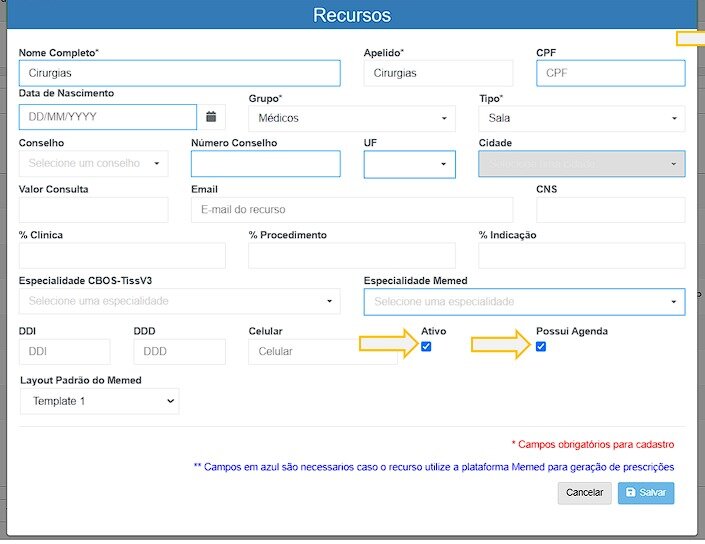Open the UF state dropdown
The image size is (705, 544).
[409, 164]
